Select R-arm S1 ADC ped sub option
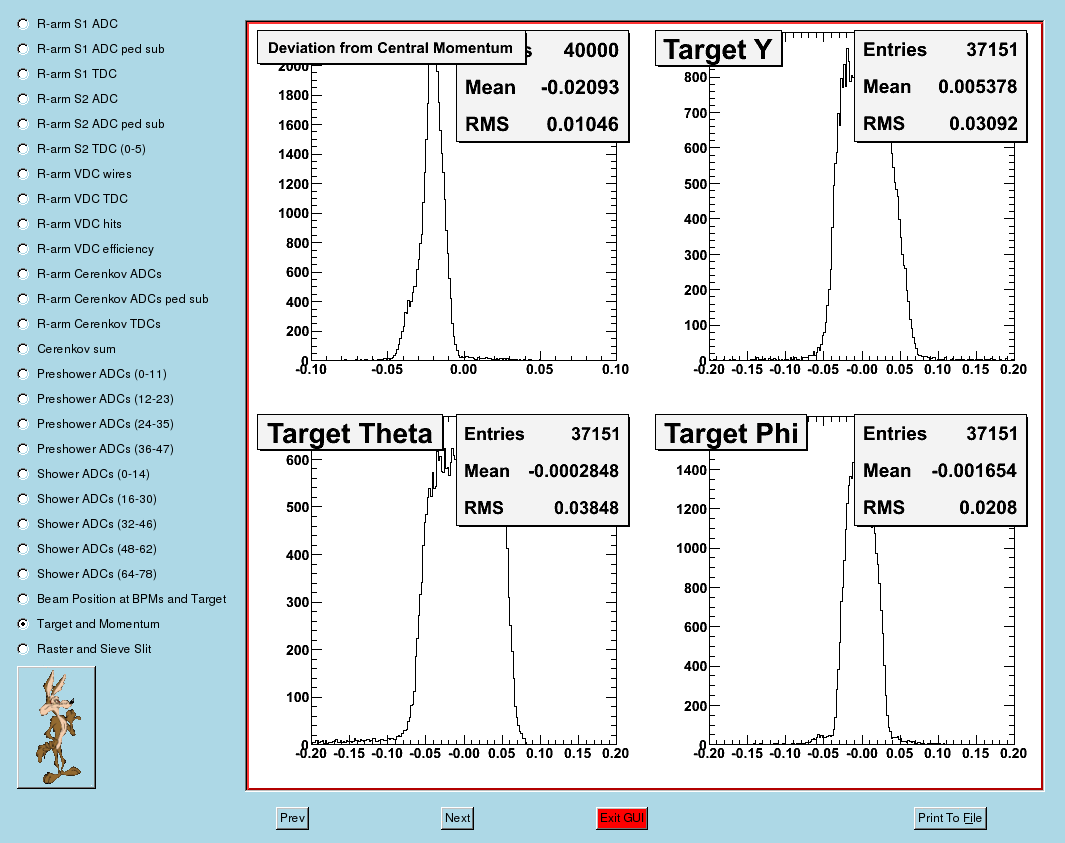 point(23,49)
